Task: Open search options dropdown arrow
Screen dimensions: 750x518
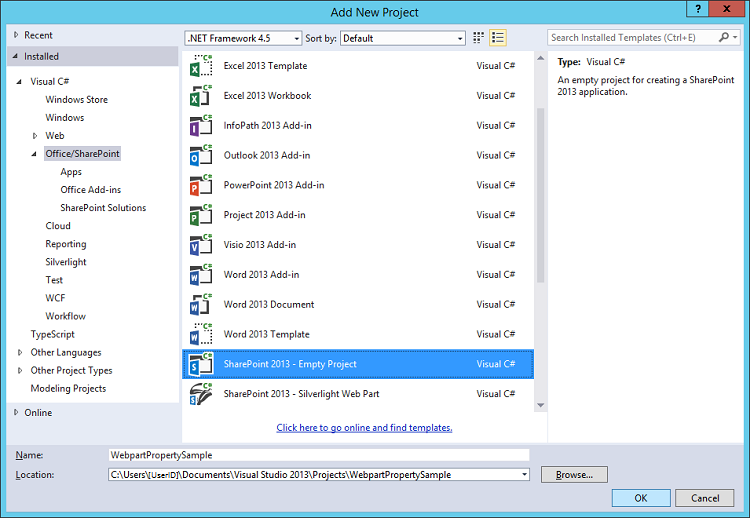Action: coord(735,37)
